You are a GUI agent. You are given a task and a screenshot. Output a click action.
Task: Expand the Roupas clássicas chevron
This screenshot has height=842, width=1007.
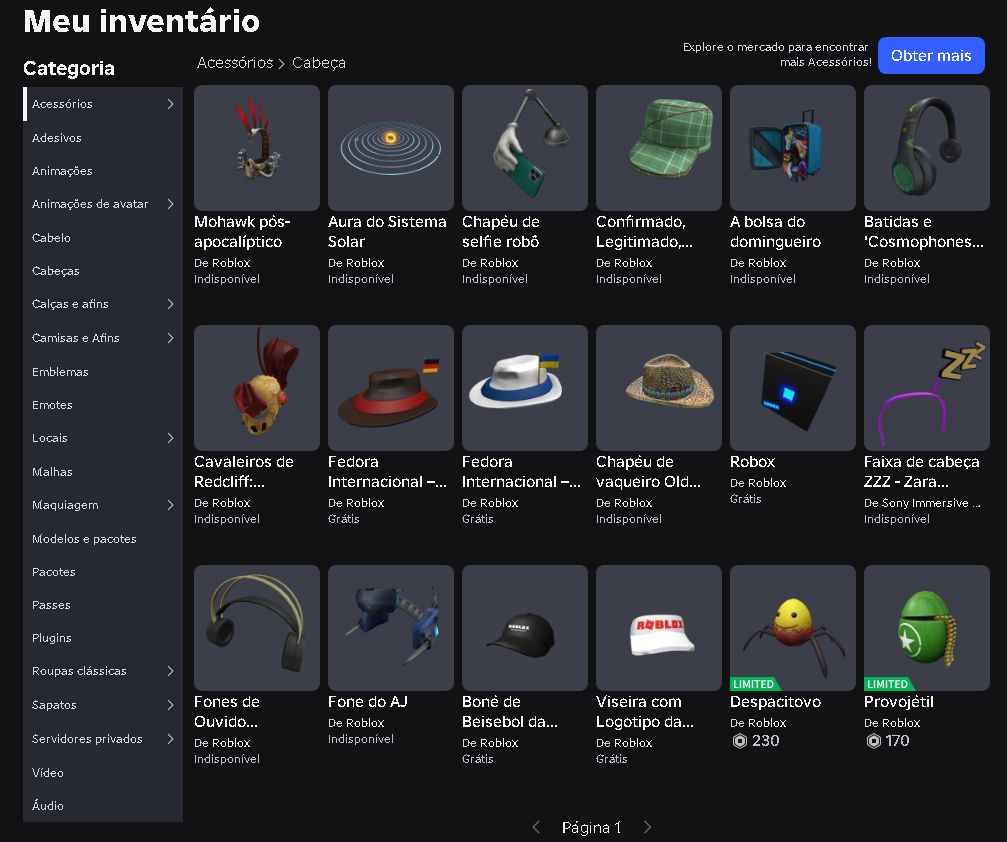click(x=170, y=671)
